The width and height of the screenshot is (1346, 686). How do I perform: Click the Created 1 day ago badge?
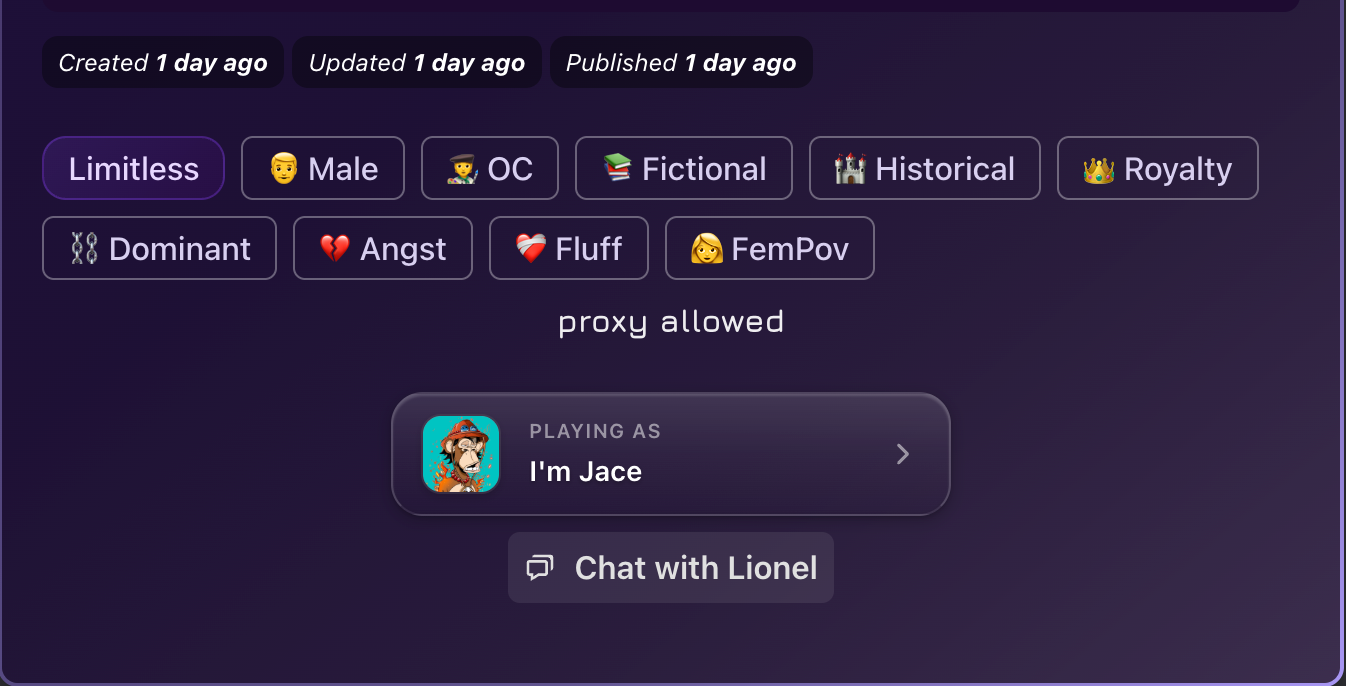[x=163, y=63]
